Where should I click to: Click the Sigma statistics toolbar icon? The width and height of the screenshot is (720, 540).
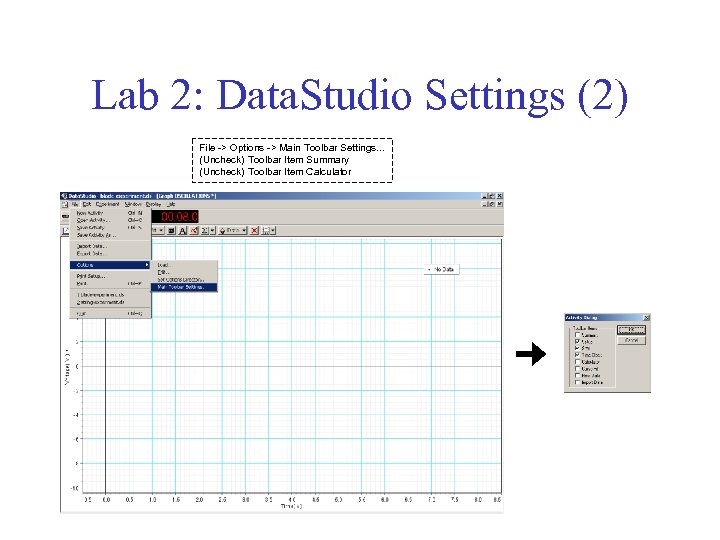pyautogui.click(x=205, y=231)
